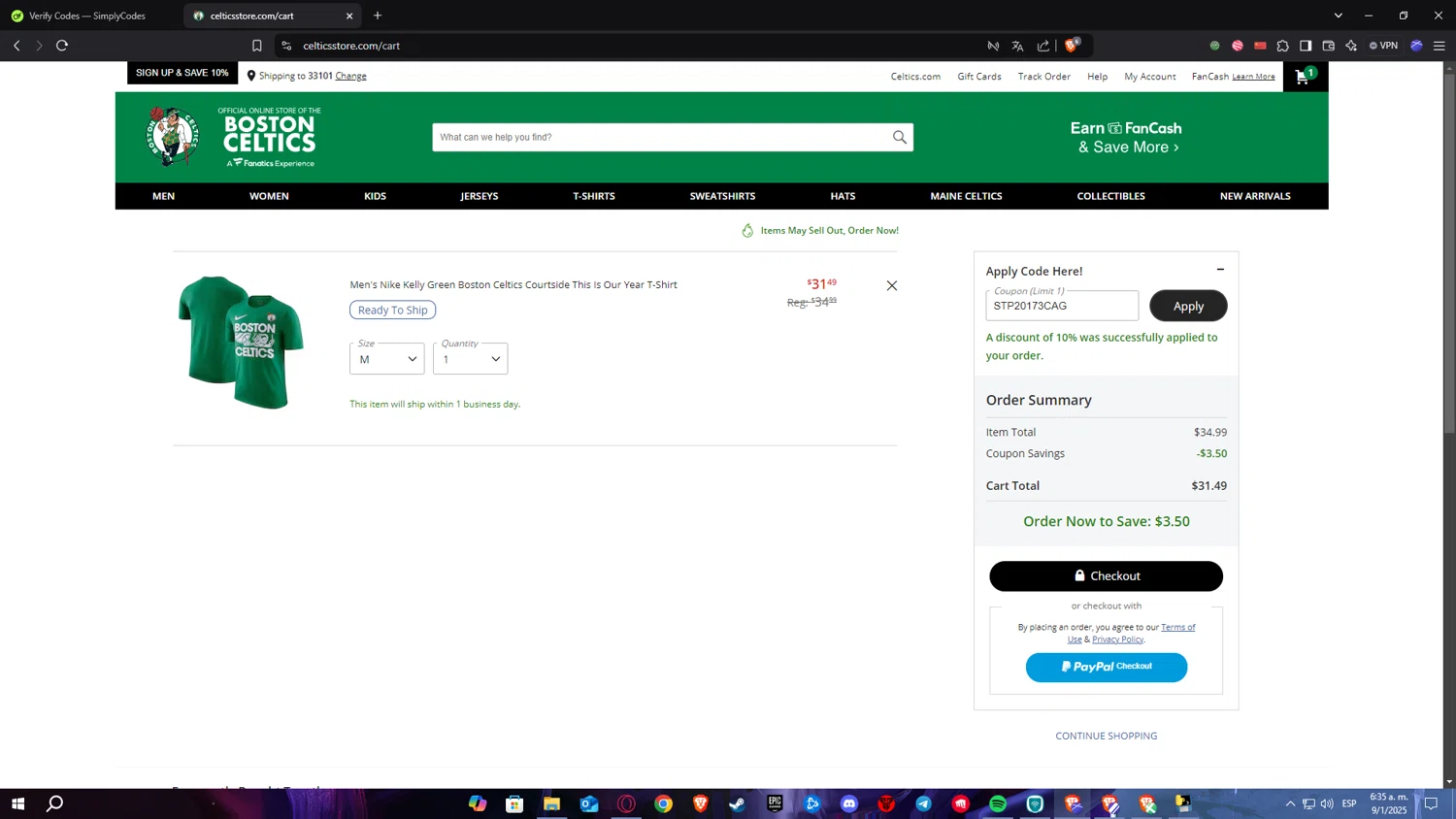Open the My Account link
This screenshot has width=1456, height=819.
[1150, 77]
